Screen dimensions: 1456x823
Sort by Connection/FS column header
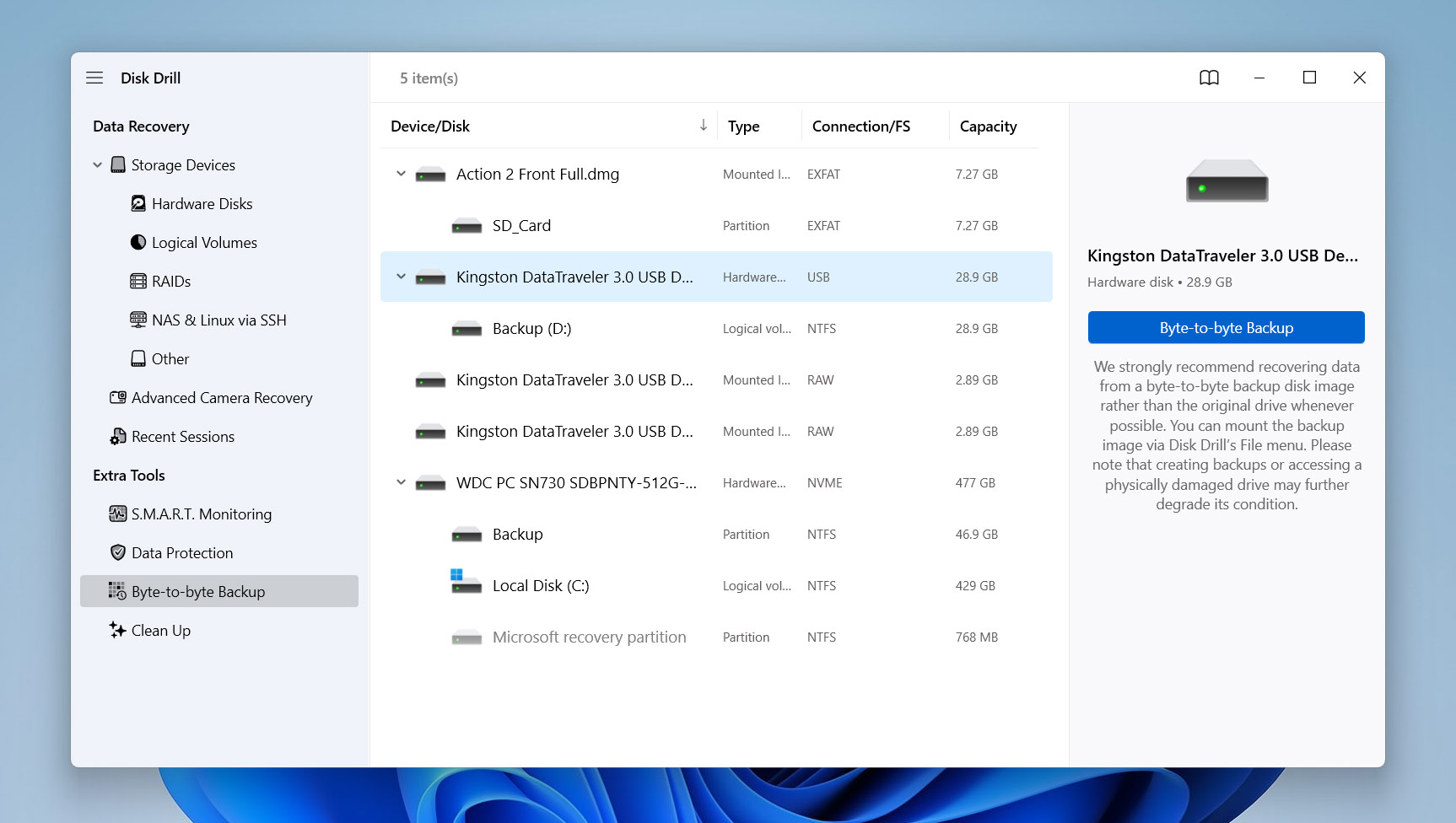click(861, 126)
